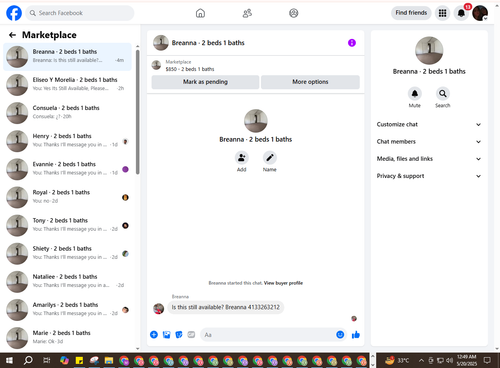Open the Friends icon in top navigation
The image size is (500, 368).
pyautogui.click(x=247, y=13)
